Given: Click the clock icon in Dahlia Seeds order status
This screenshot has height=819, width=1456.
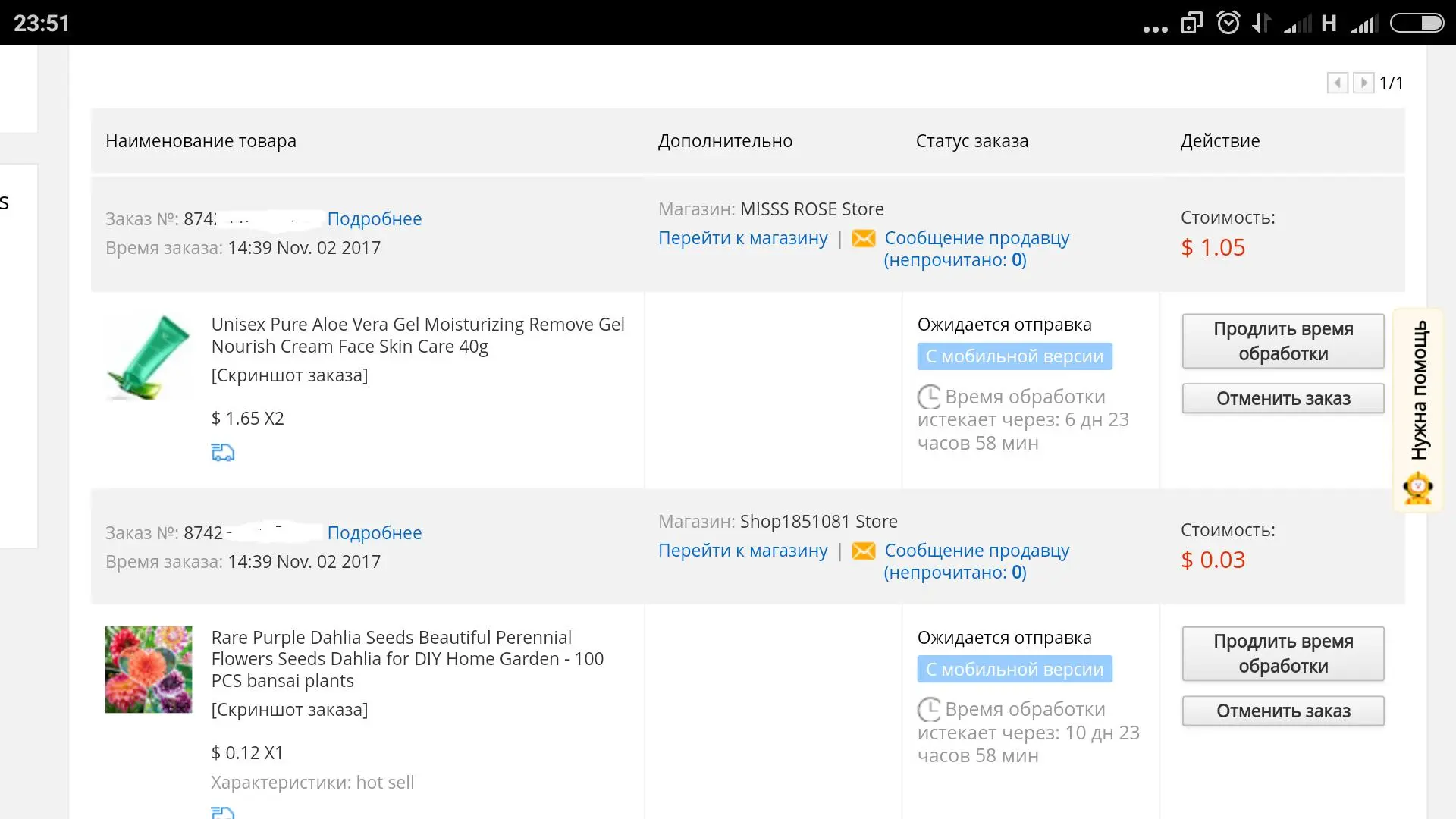Looking at the screenshot, I should point(929,709).
